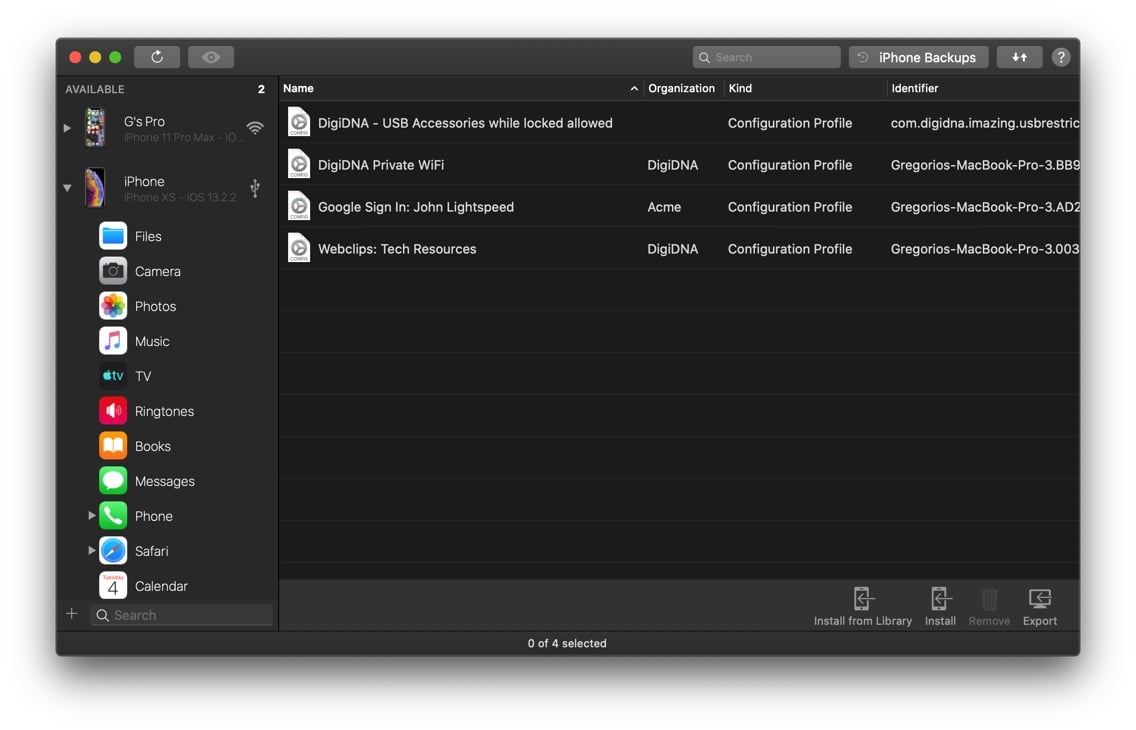Expand the G's Pro device
Screen dimensions: 1136x730
click(x=67, y=128)
